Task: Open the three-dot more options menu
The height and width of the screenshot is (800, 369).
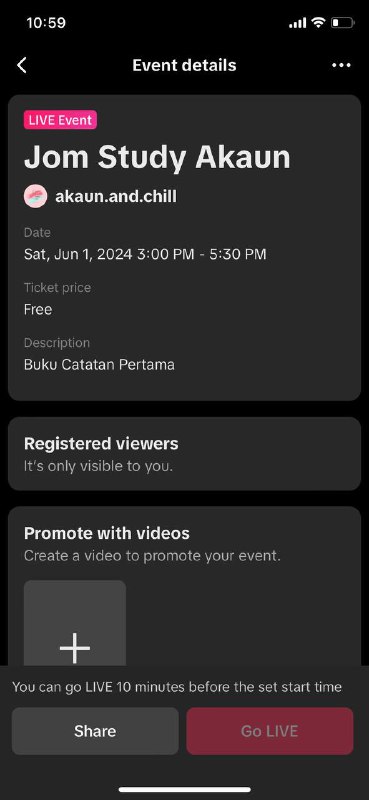Action: tap(341, 65)
